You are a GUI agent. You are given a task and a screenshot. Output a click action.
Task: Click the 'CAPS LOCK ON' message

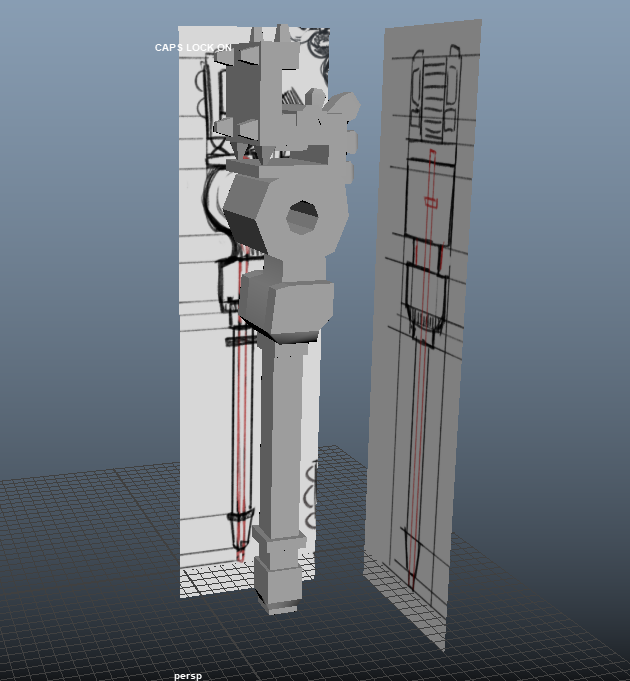tap(193, 48)
